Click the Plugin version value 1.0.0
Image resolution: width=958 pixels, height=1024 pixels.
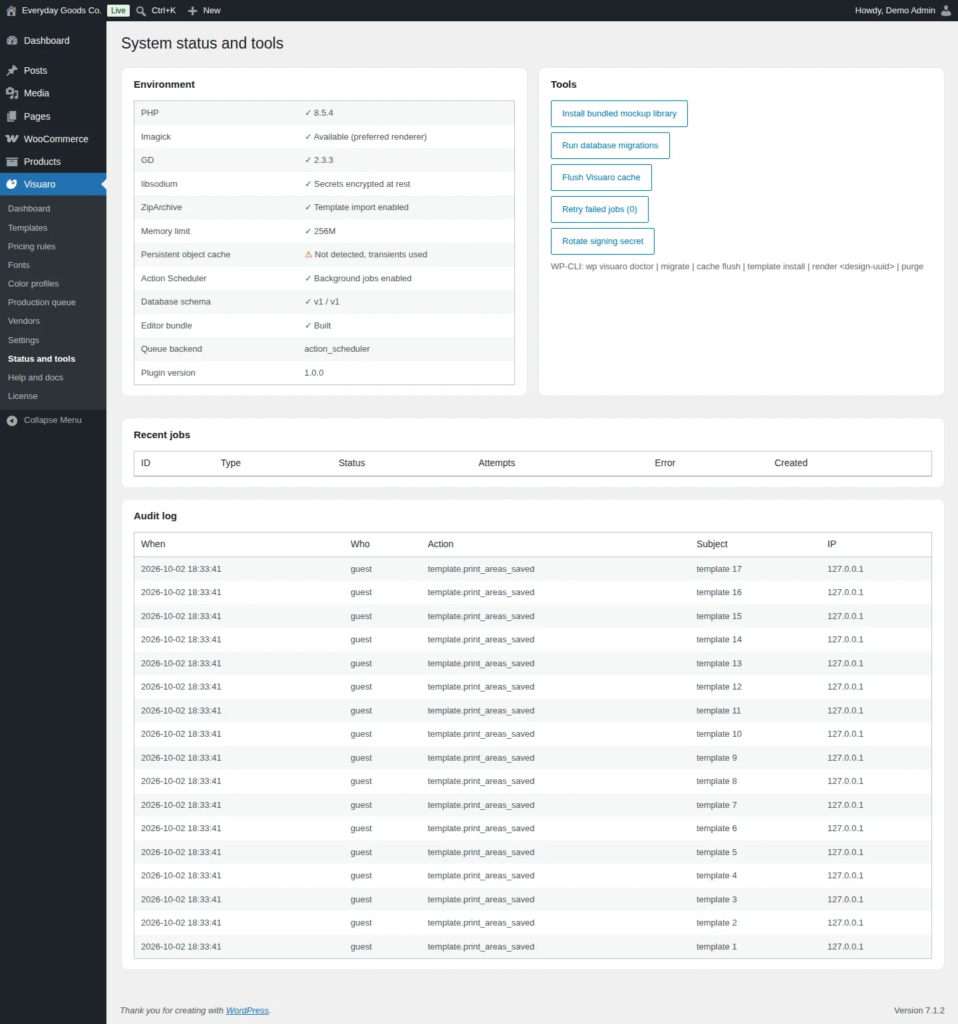click(313, 373)
